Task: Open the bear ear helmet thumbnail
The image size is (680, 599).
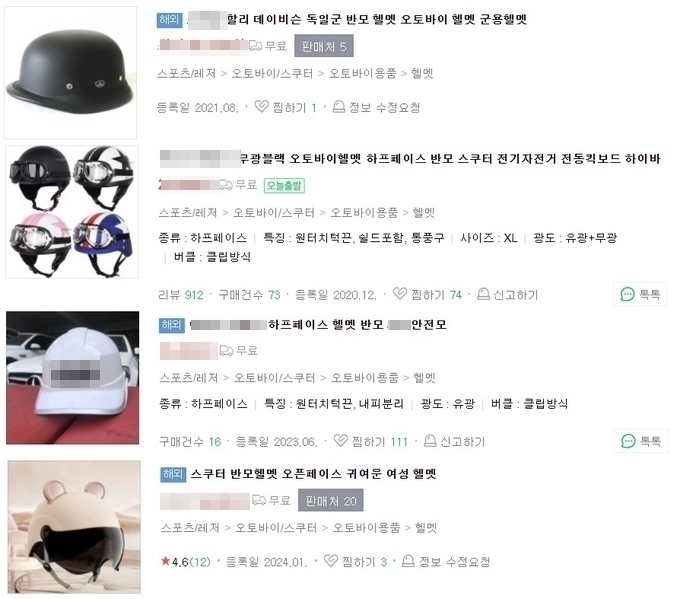Action: 74,527
